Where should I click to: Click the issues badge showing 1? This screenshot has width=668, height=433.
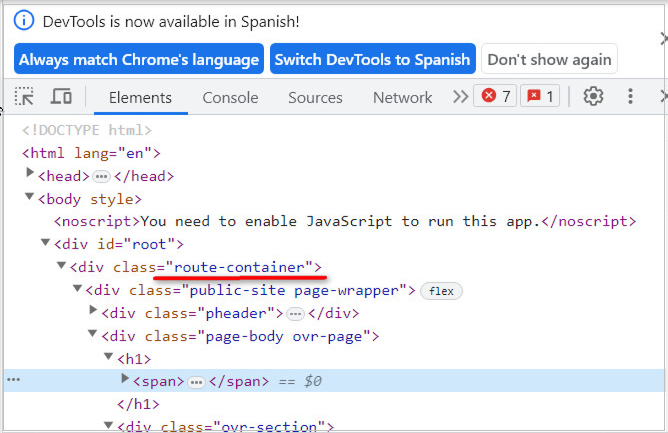tap(541, 97)
